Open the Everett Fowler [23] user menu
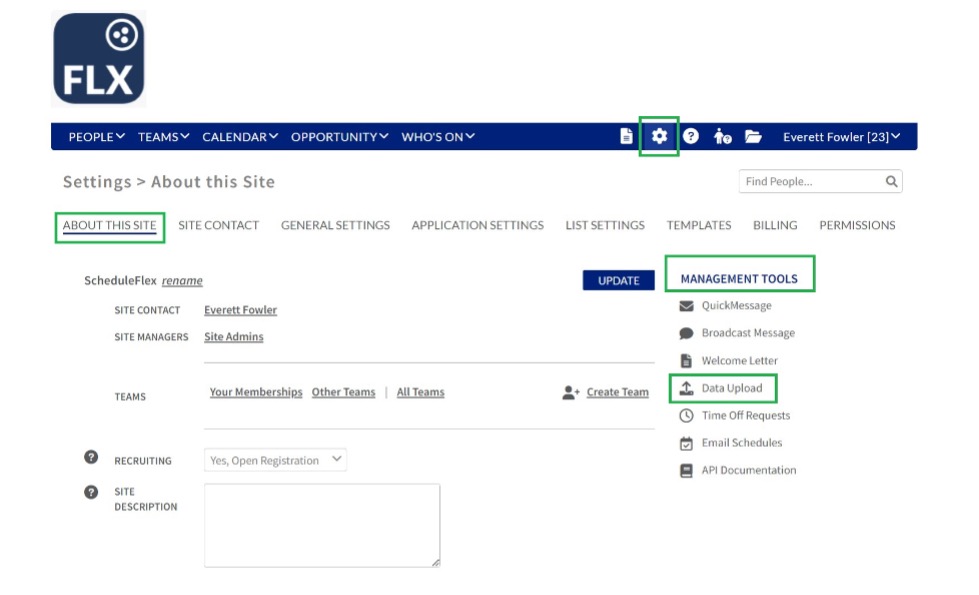The height and width of the screenshot is (595, 979). tap(841, 137)
